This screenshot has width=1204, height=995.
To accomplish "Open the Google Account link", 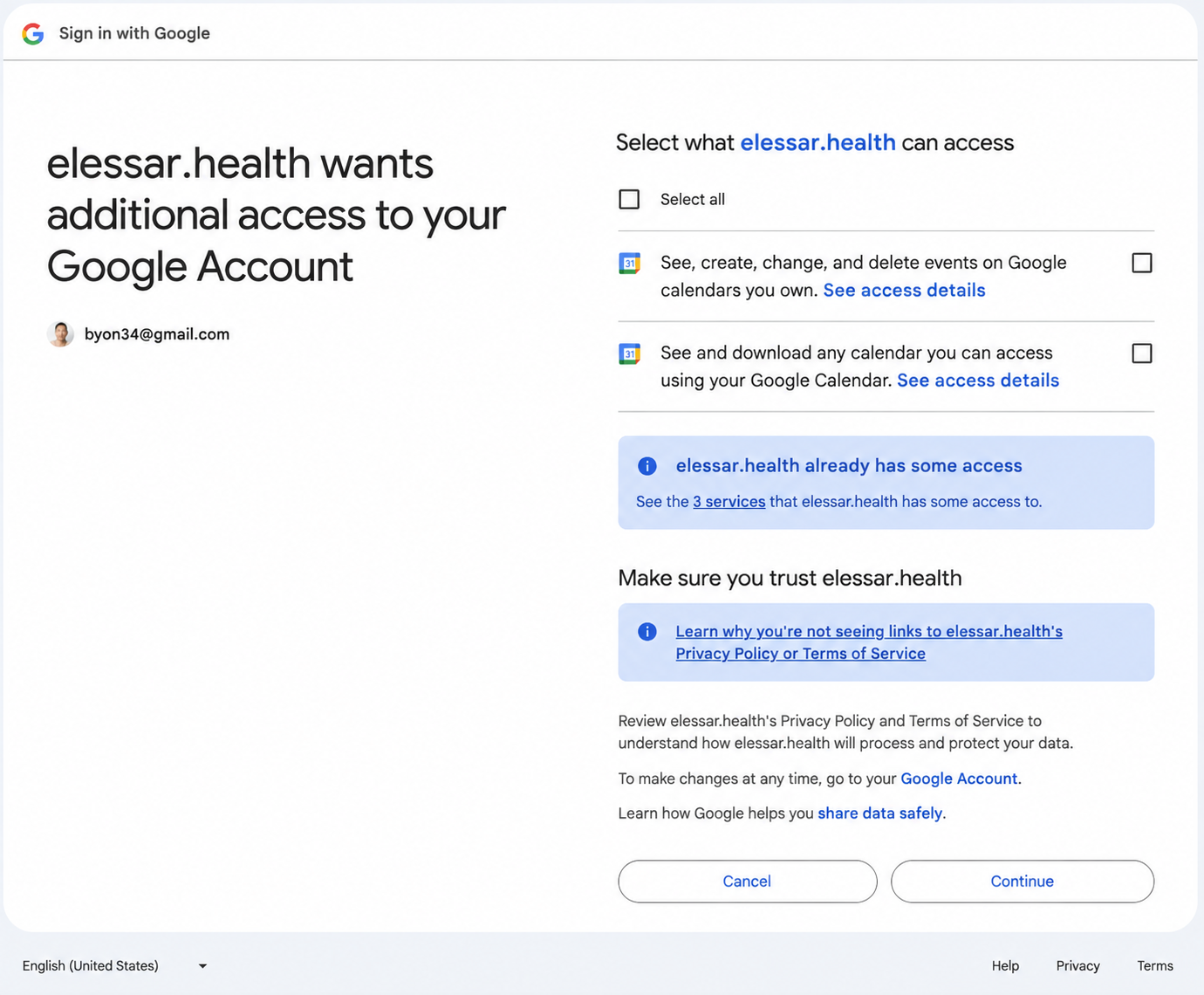I will point(959,779).
